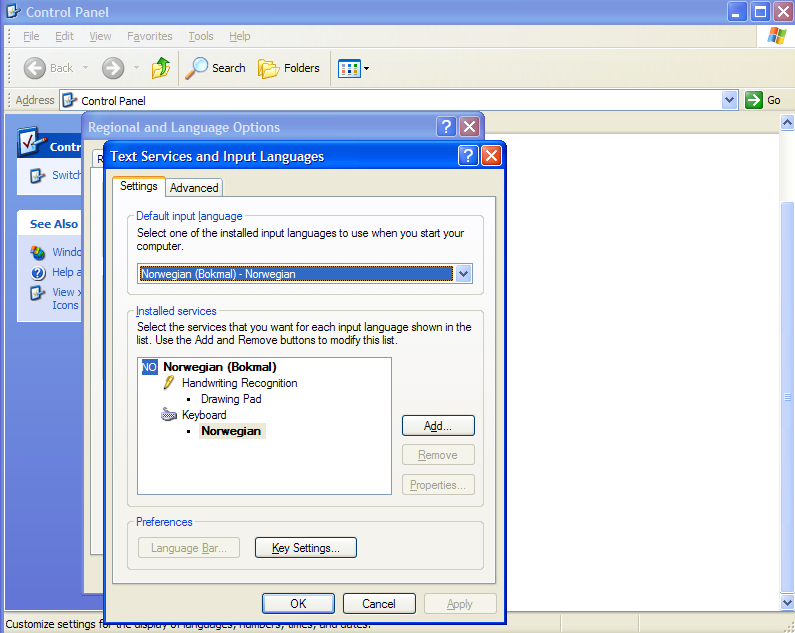Select the NO language badge icon

(x=149, y=367)
